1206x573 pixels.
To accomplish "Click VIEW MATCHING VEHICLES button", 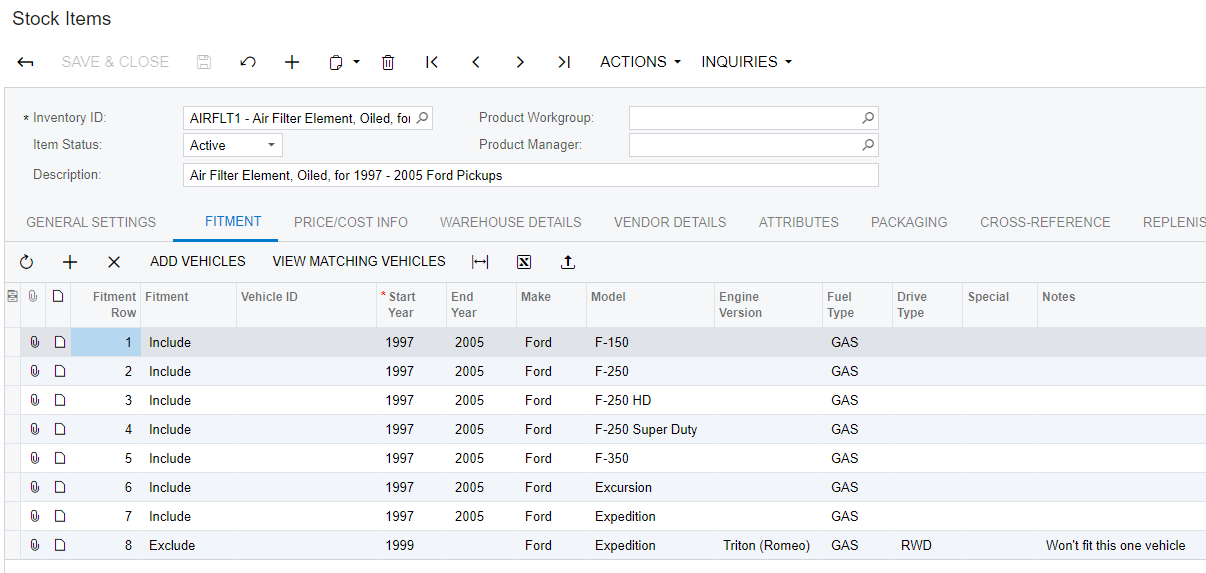I will click(x=359, y=262).
